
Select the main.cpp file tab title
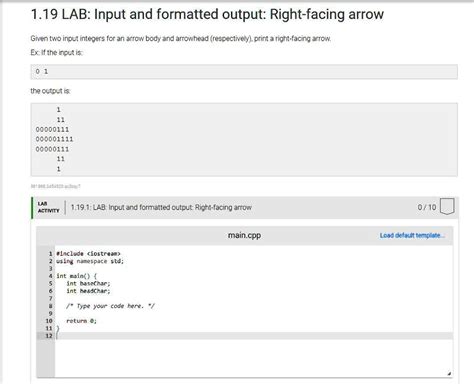[x=244, y=235]
